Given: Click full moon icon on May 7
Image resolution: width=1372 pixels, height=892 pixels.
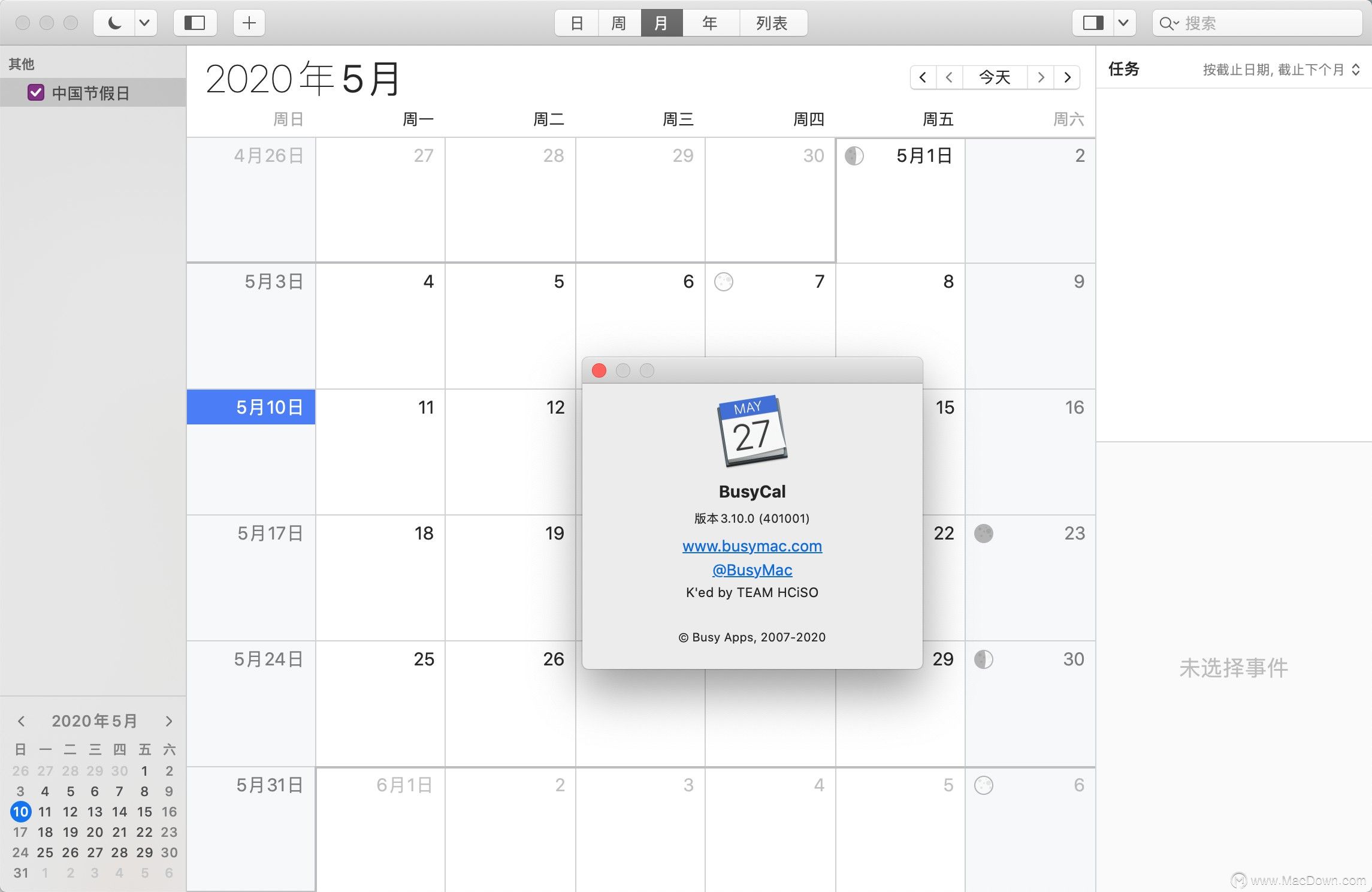Looking at the screenshot, I should click(724, 282).
